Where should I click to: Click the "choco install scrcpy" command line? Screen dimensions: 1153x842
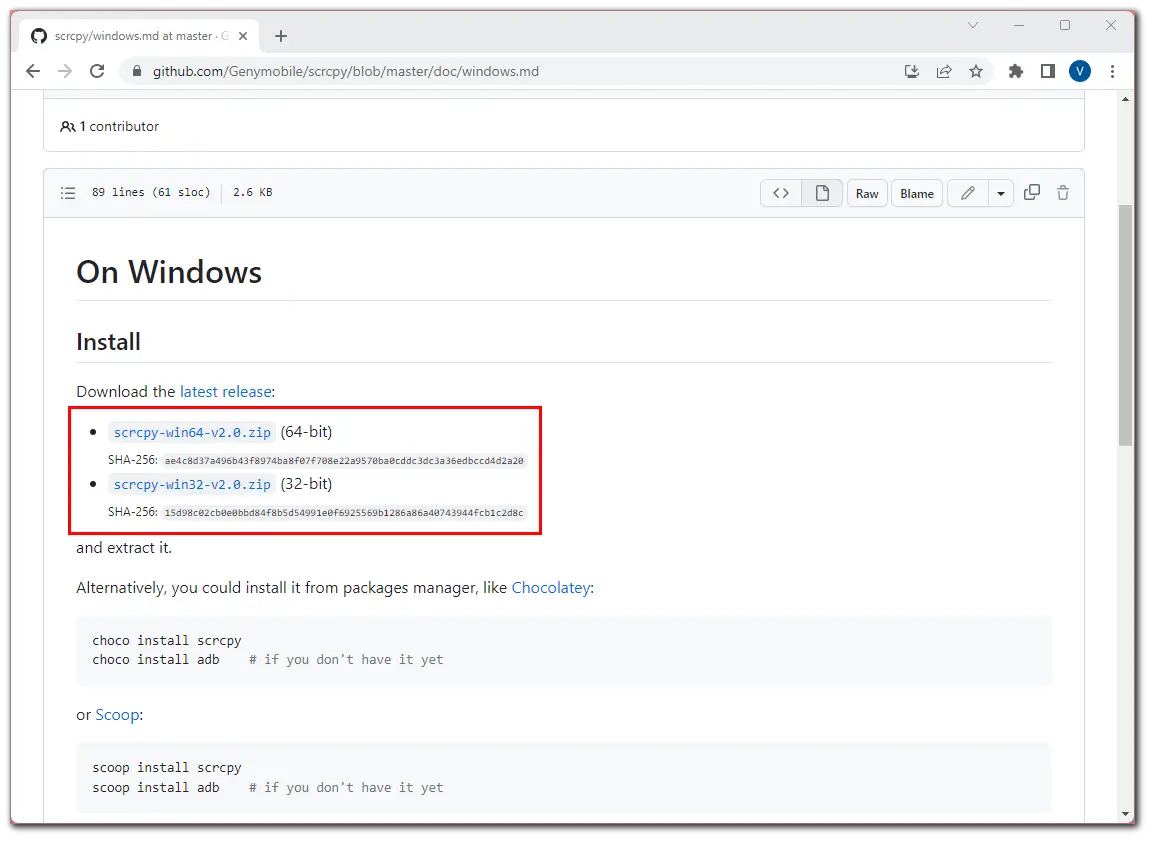pyautogui.click(x=167, y=641)
